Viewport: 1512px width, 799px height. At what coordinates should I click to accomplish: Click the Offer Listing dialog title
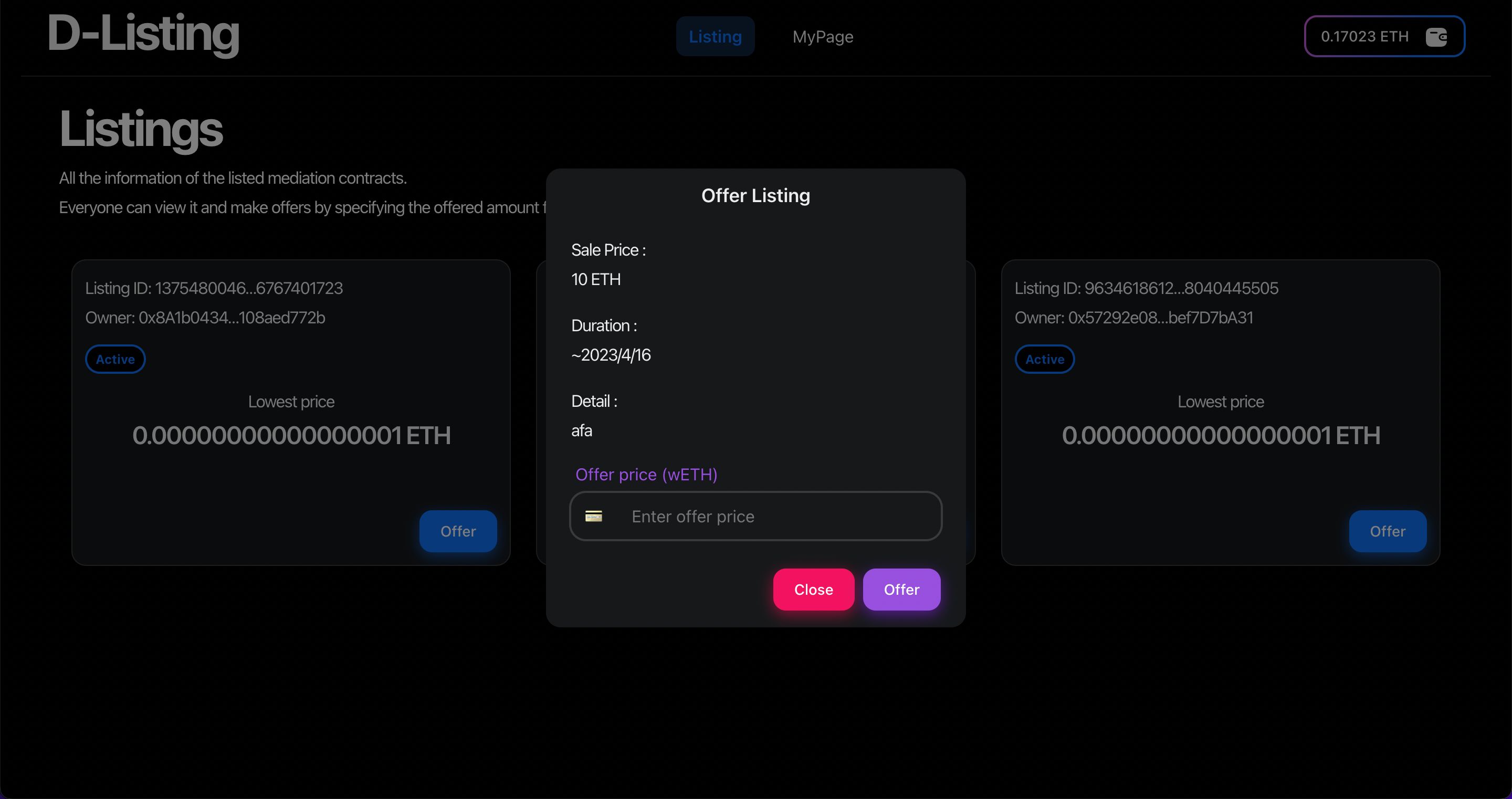coord(755,195)
